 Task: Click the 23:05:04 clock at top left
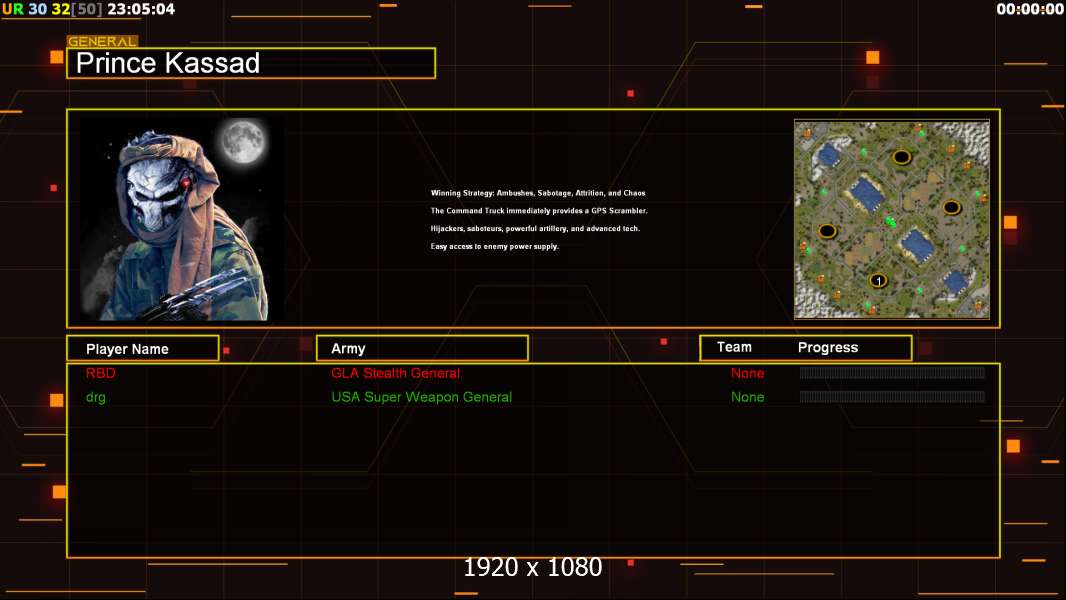tap(141, 9)
